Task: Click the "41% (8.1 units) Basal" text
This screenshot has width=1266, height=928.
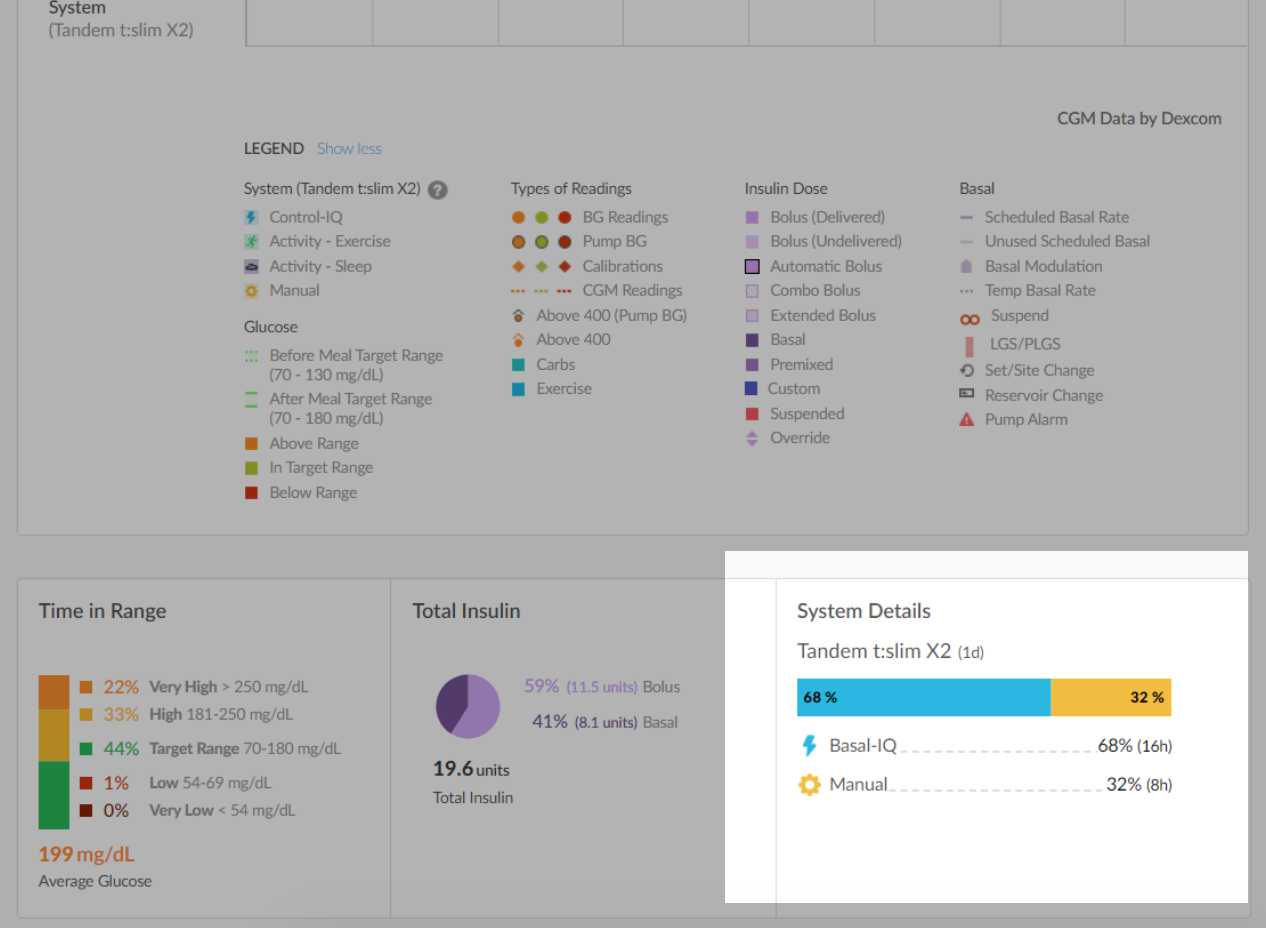Action: tap(604, 722)
